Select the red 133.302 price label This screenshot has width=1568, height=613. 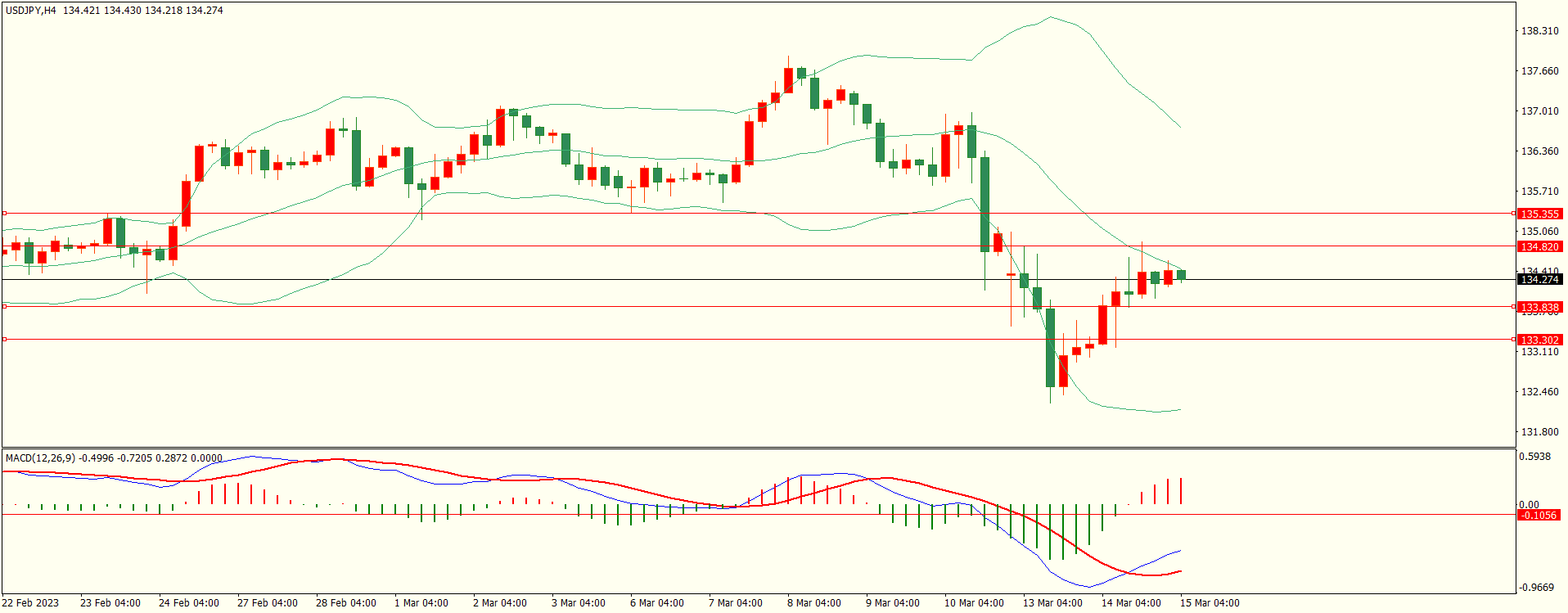point(1539,340)
